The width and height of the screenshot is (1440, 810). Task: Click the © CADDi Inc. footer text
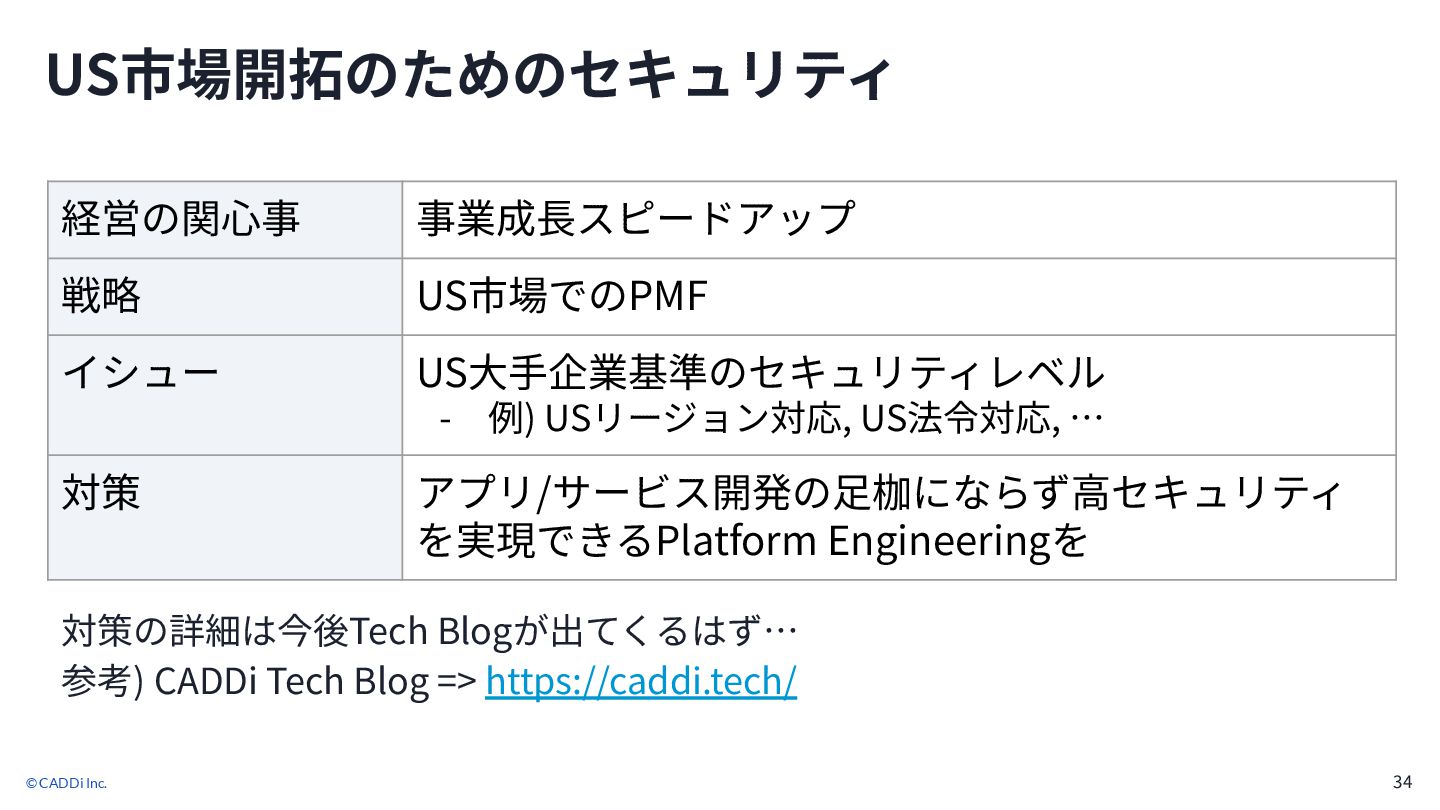point(67,783)
